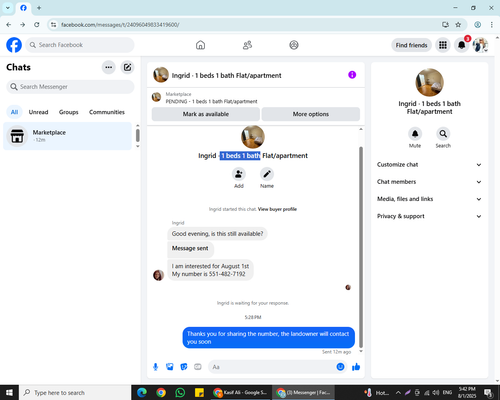The image size is (500, 400).
Task: Open the notifications bell
Action: [462, 45]
